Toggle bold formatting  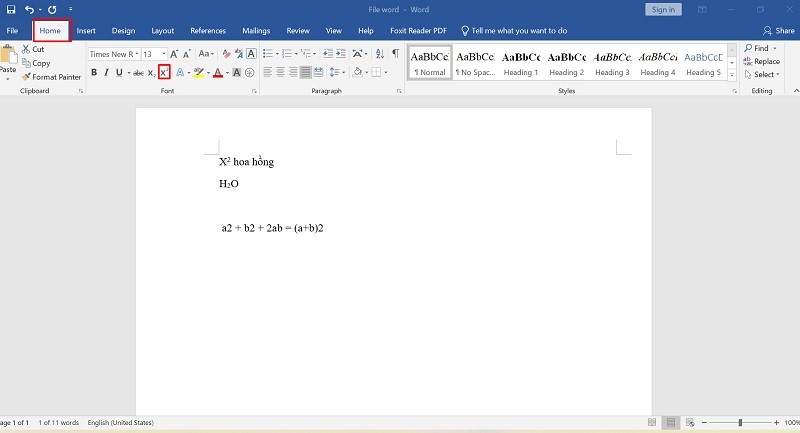(x=94, y=72)
